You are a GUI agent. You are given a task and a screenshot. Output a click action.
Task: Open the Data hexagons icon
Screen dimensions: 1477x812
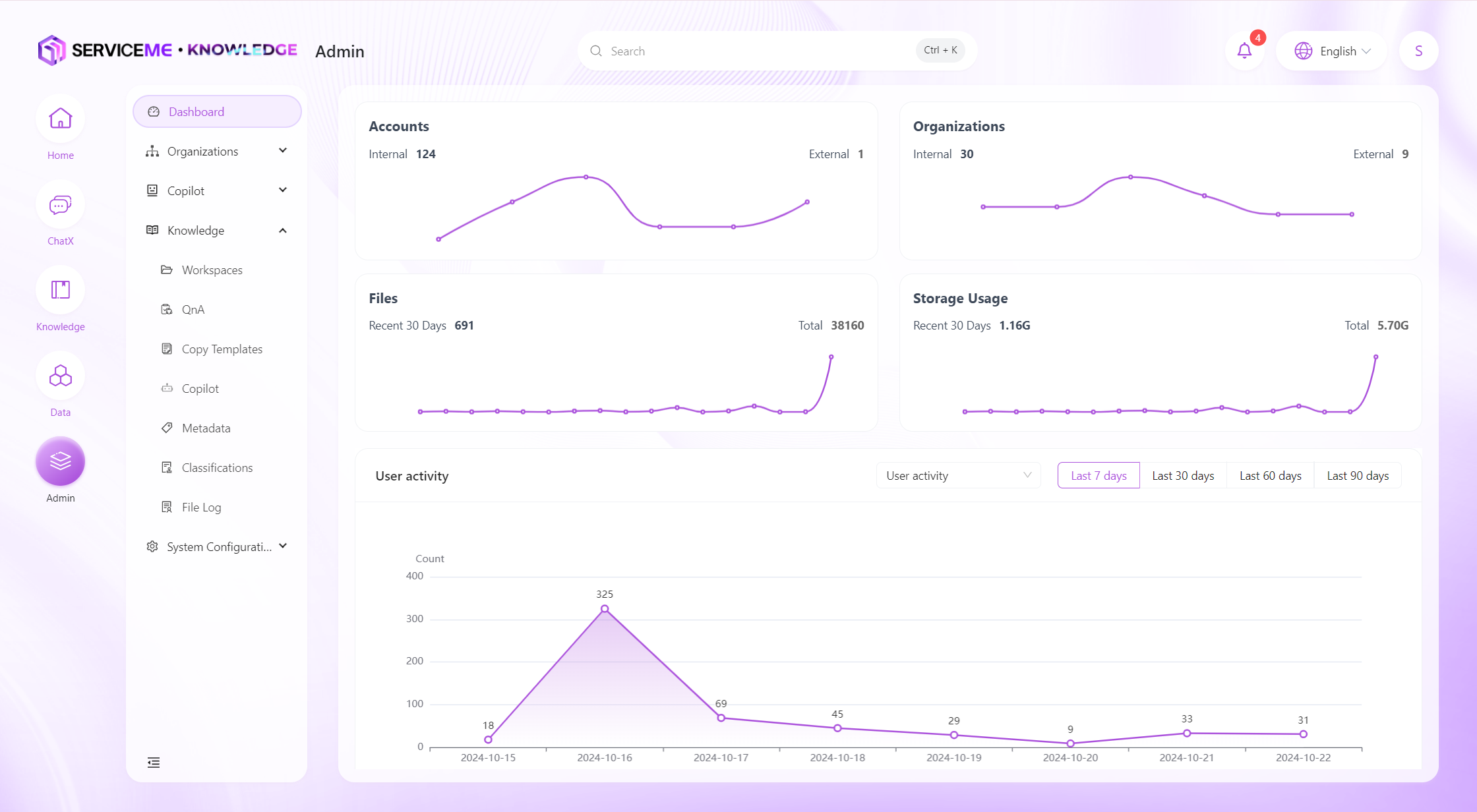click(60, 376)
